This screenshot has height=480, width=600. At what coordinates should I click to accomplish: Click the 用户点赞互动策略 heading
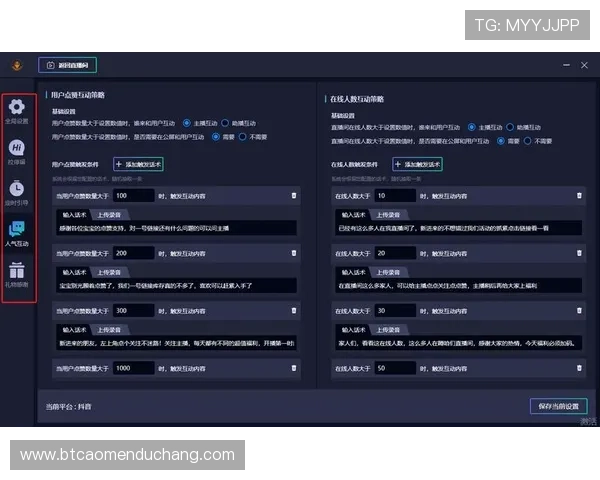[x=78, y=95]
